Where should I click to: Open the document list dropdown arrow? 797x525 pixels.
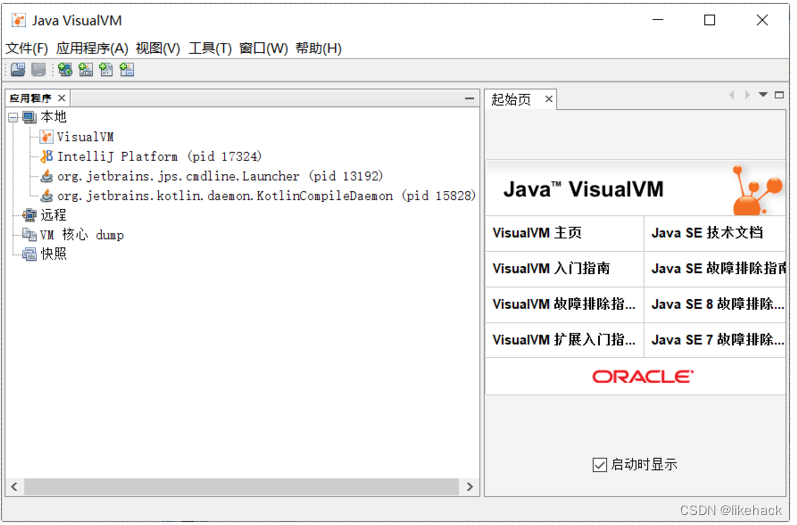763,95
